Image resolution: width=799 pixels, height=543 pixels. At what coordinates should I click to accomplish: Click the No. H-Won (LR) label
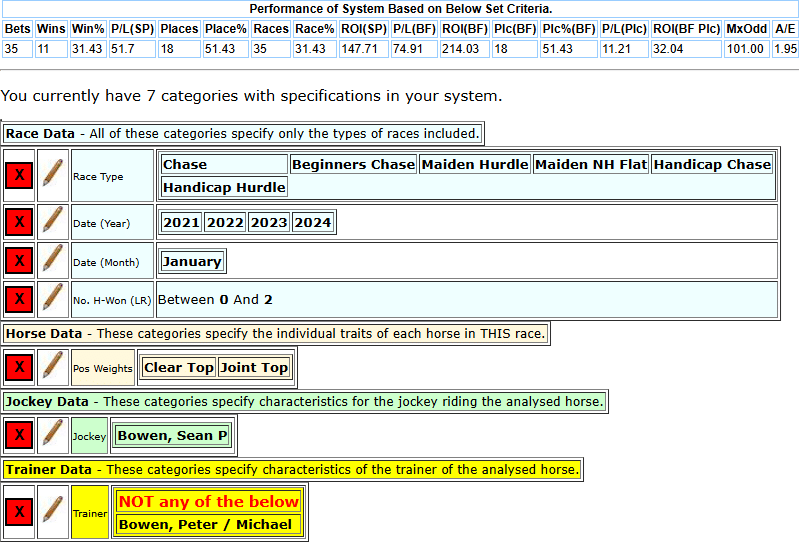(112, 301)
